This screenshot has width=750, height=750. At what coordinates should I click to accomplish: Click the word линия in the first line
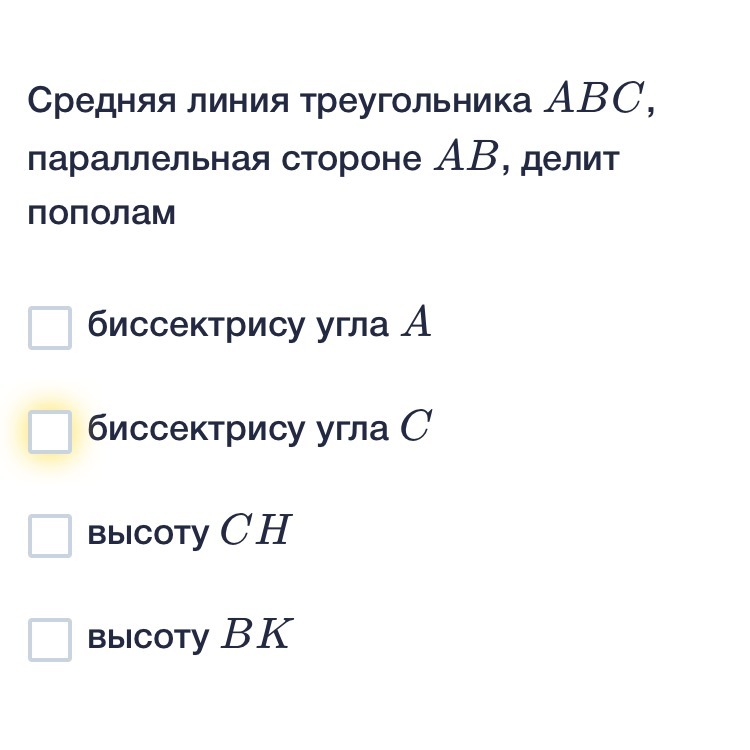(x=238, y=101)
